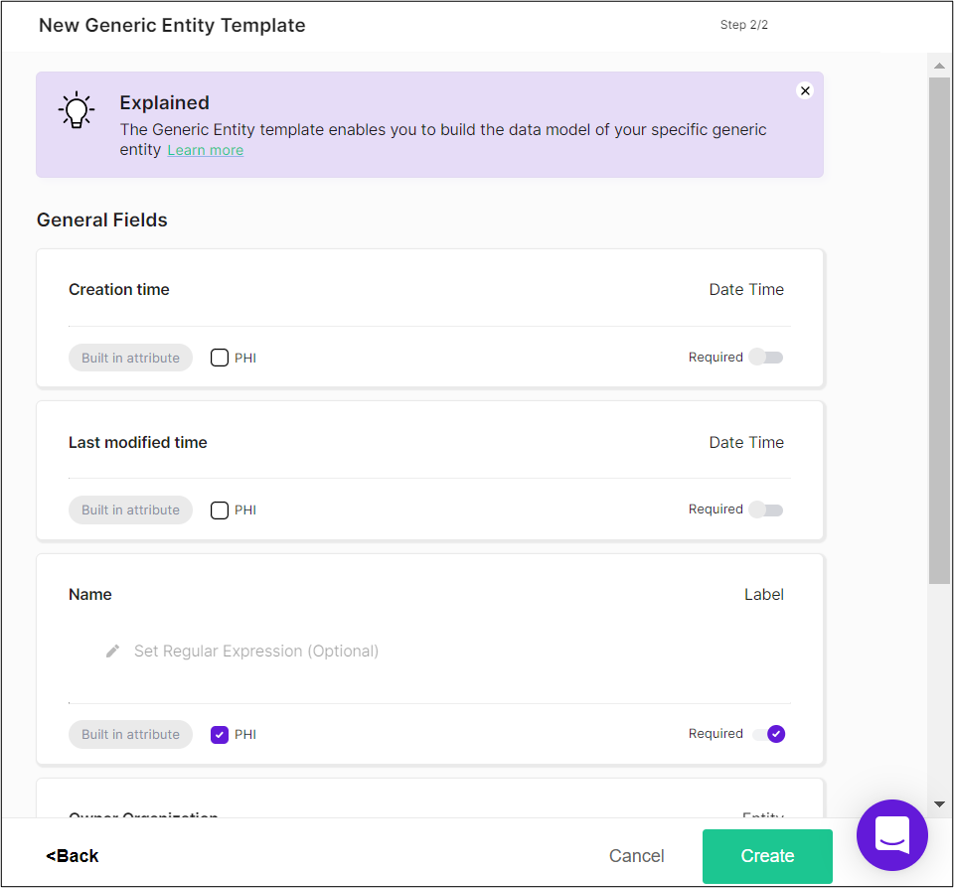Click the Label type text of Name
This screenshot has height=888, width=954.
tap(764, 594)
